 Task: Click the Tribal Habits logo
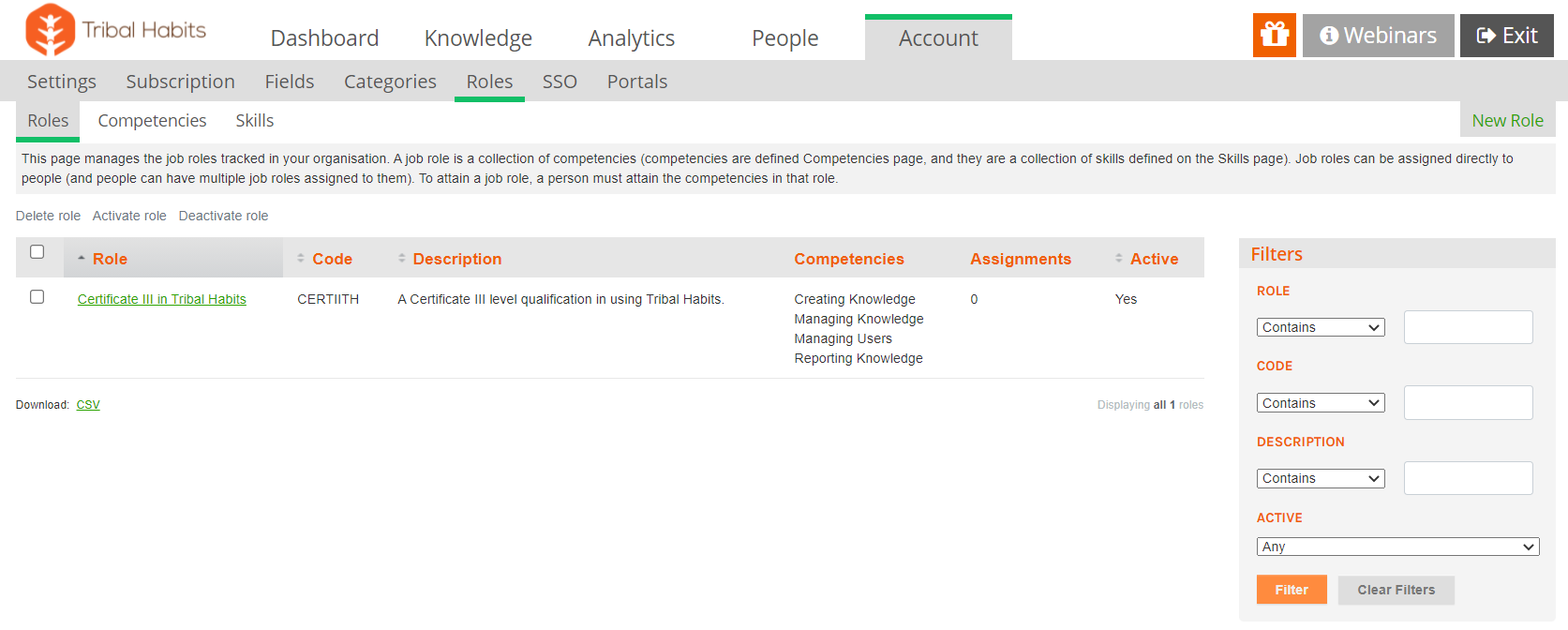tap(116, 30)
